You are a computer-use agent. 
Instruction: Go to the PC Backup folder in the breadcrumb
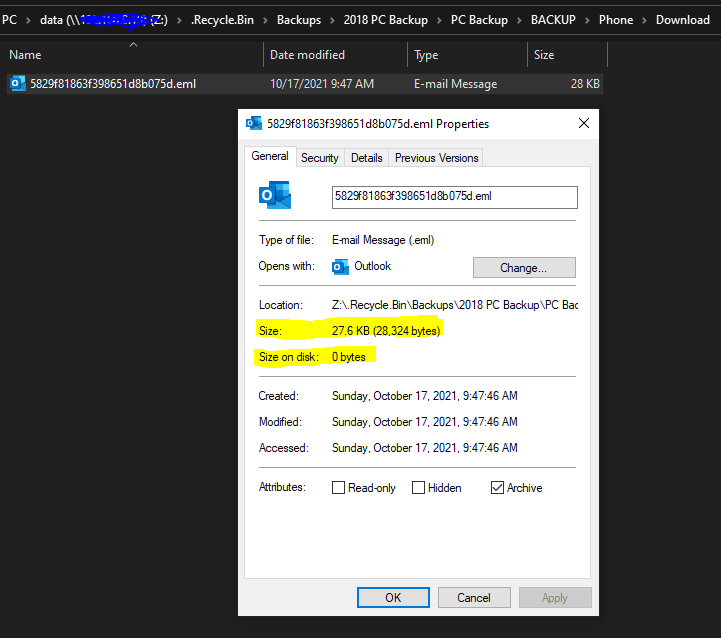[x=479, y=20]
